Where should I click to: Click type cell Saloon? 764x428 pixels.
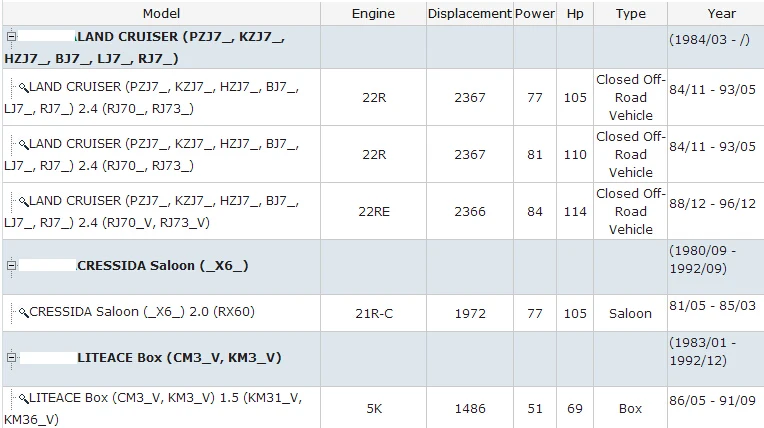point(630,313)
